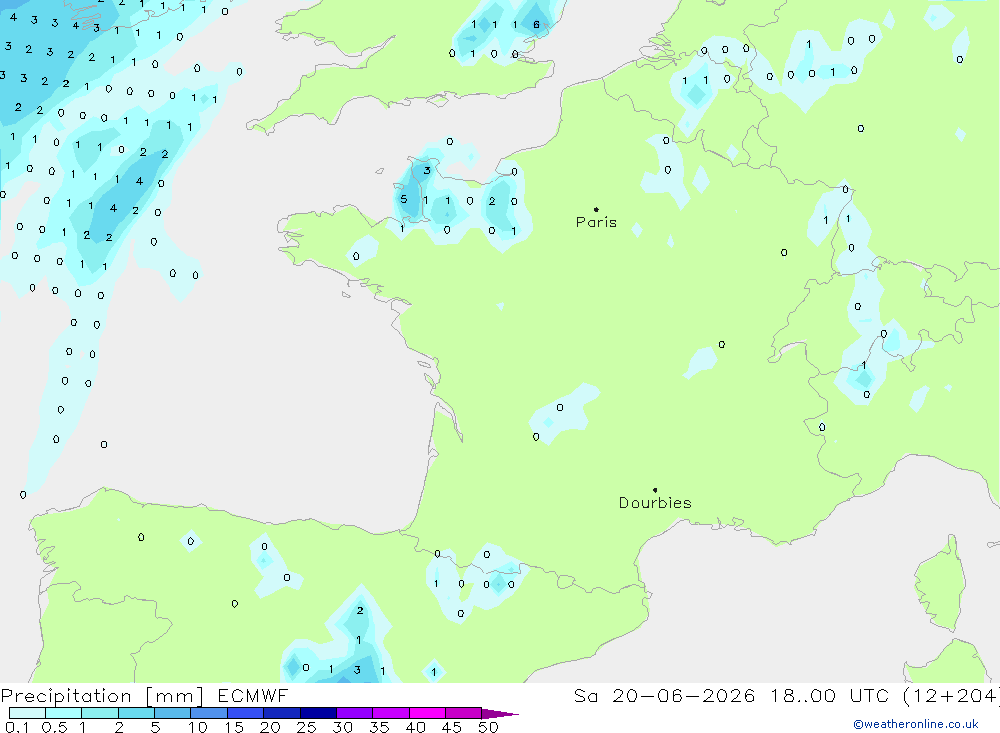Click the '(12+204)' forecast offset text

(952, 695)
